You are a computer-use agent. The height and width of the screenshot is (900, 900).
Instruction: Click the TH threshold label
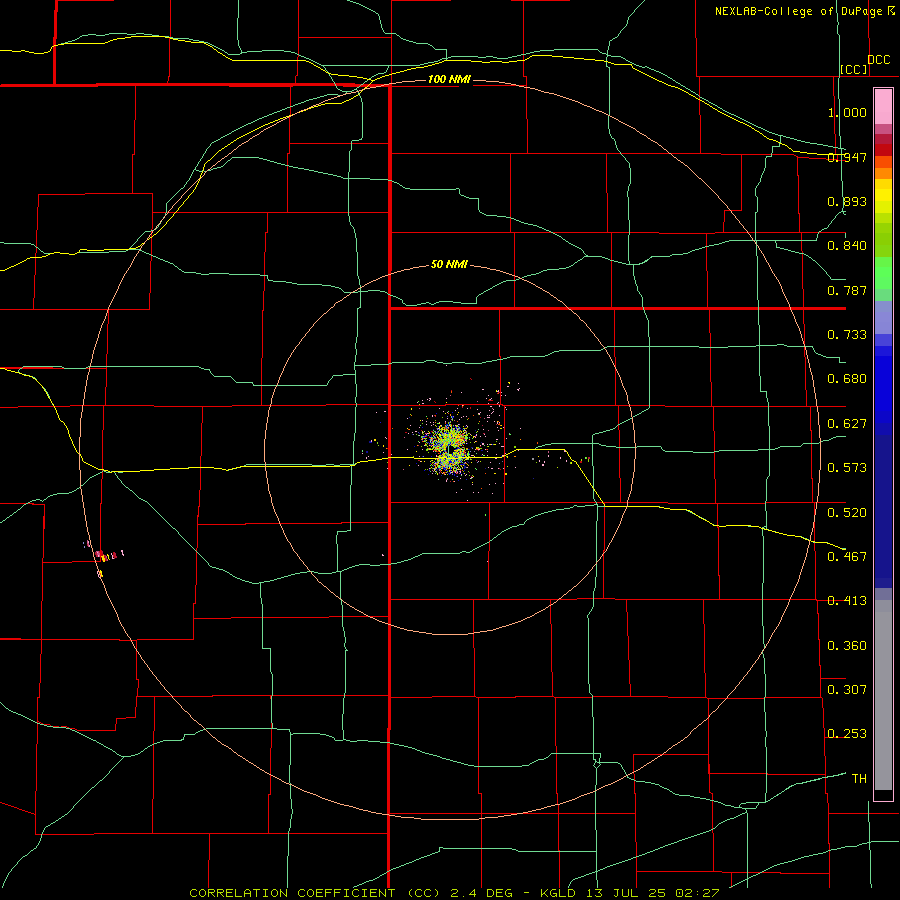point(859,779)
